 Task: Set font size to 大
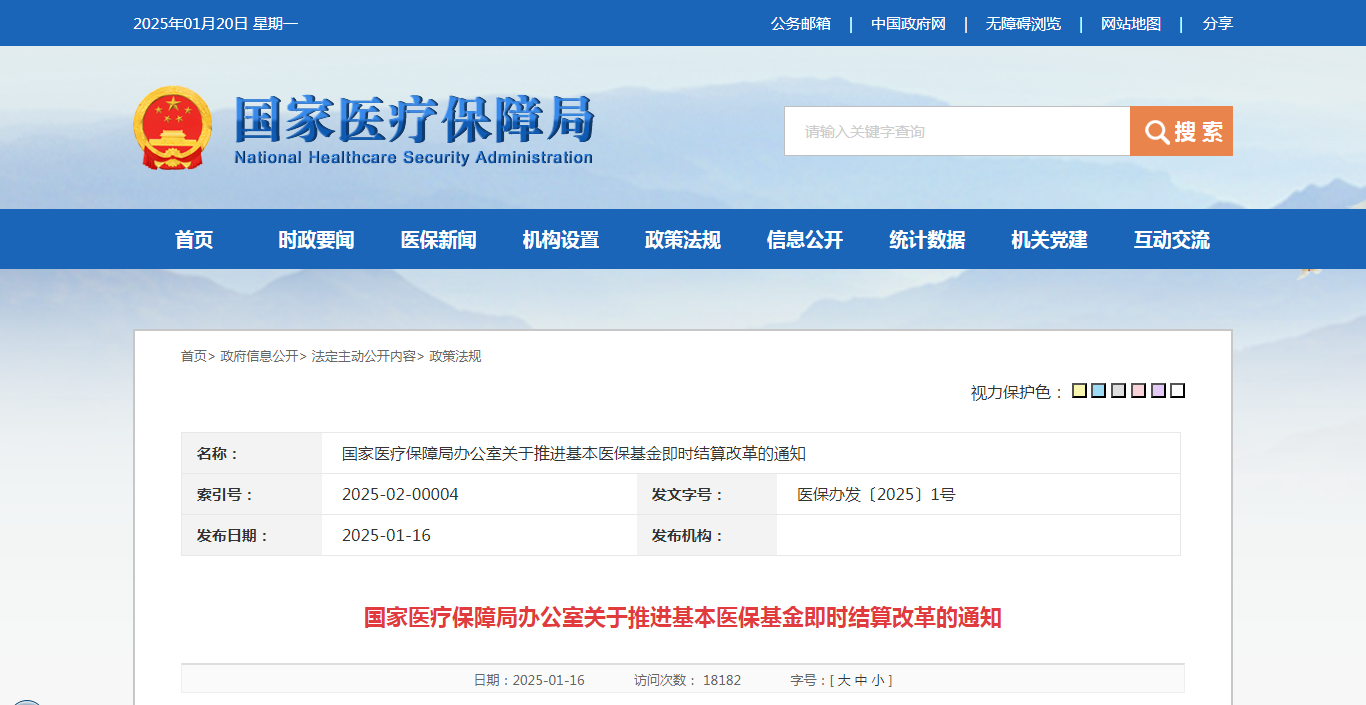pos(844,680)
